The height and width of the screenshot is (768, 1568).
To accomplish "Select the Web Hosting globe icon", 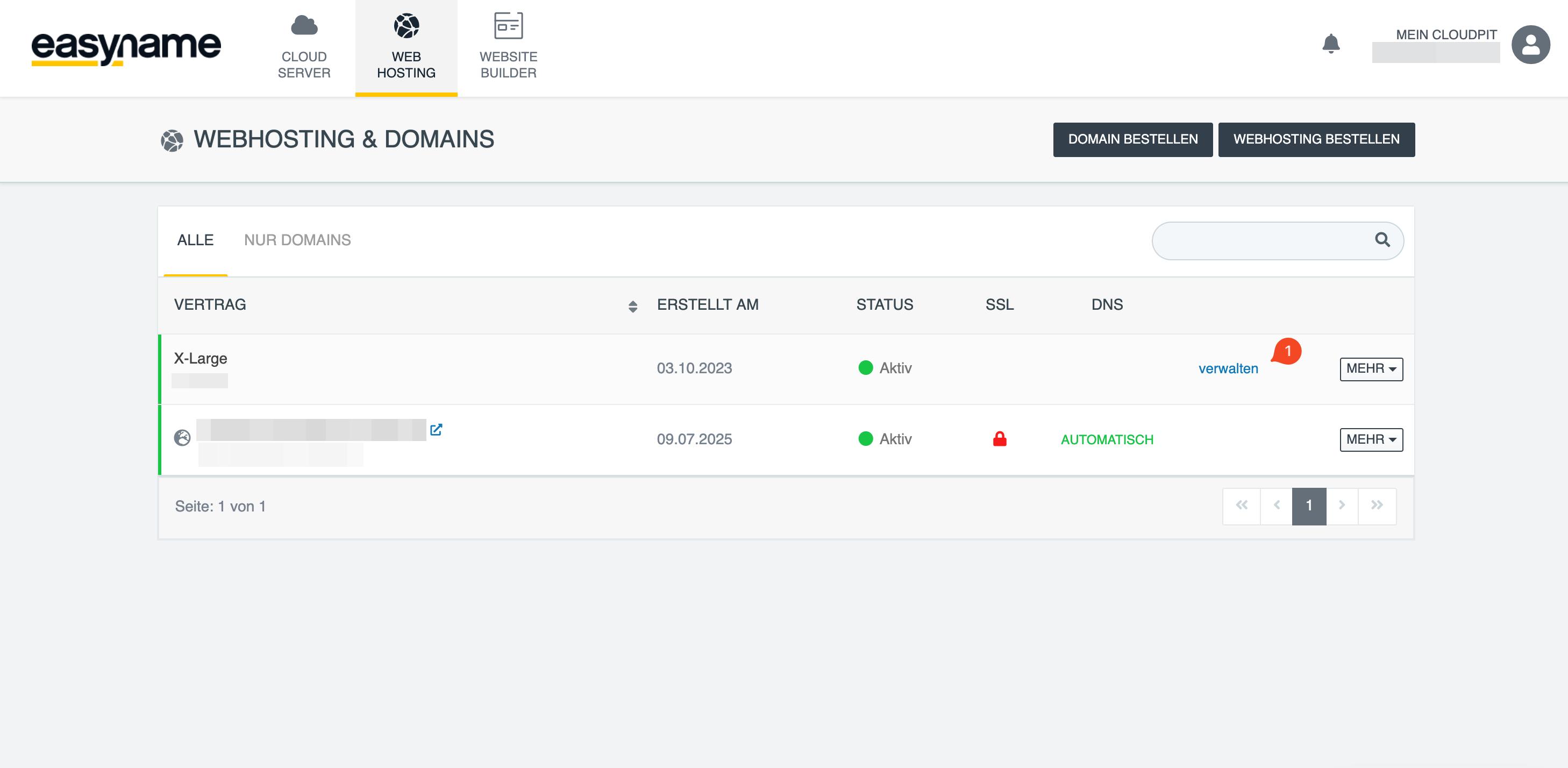I will pyautogui.click(x=406, y=26).
